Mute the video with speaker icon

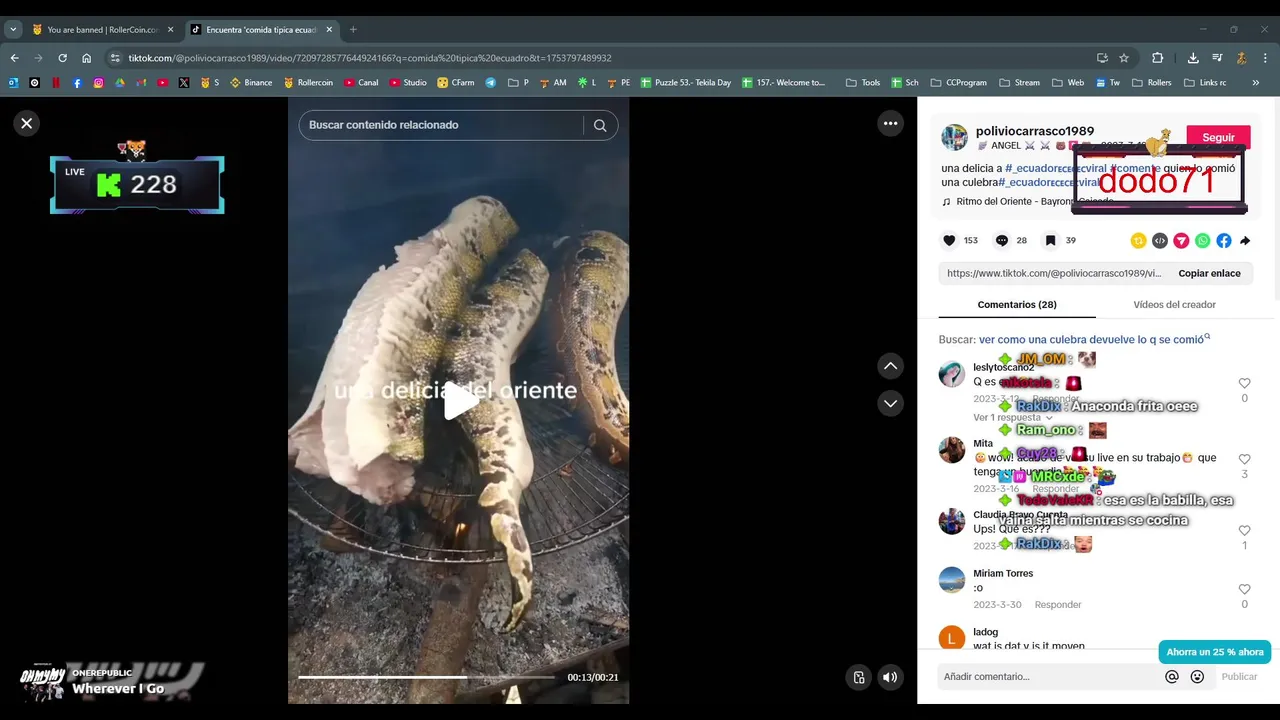click(x=890, y=677)
